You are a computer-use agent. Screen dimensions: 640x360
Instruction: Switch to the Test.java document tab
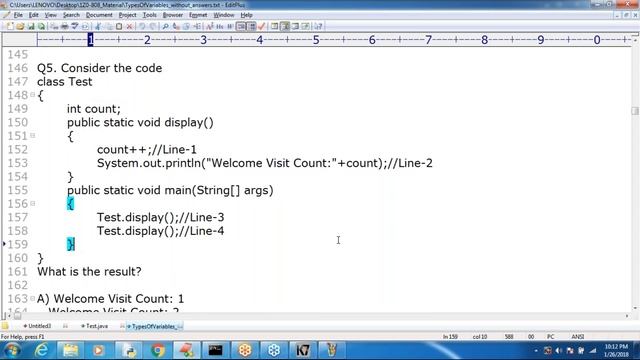click(x=94, y=326)
